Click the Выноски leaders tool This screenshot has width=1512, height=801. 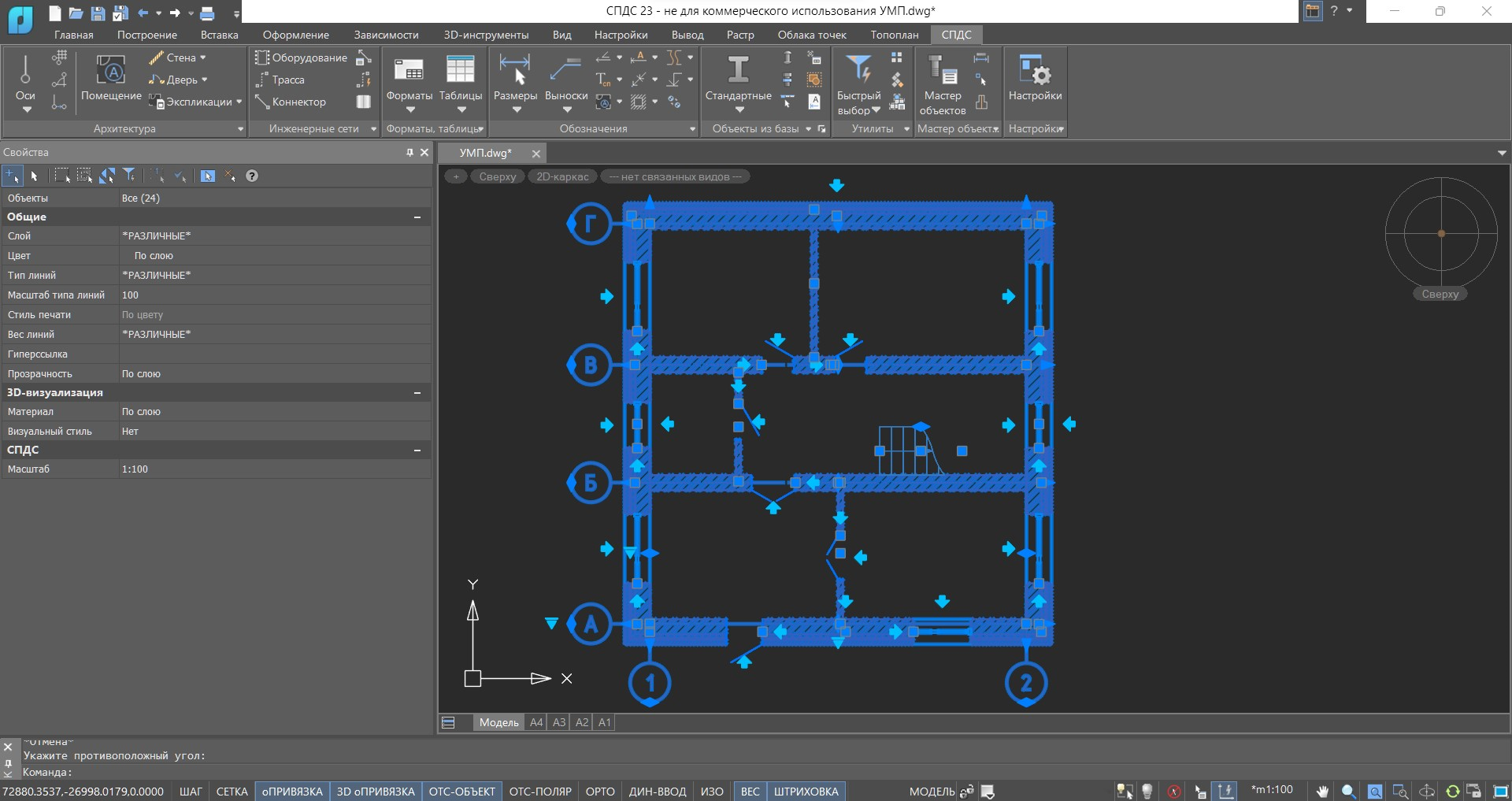click(x=566, y=71)
